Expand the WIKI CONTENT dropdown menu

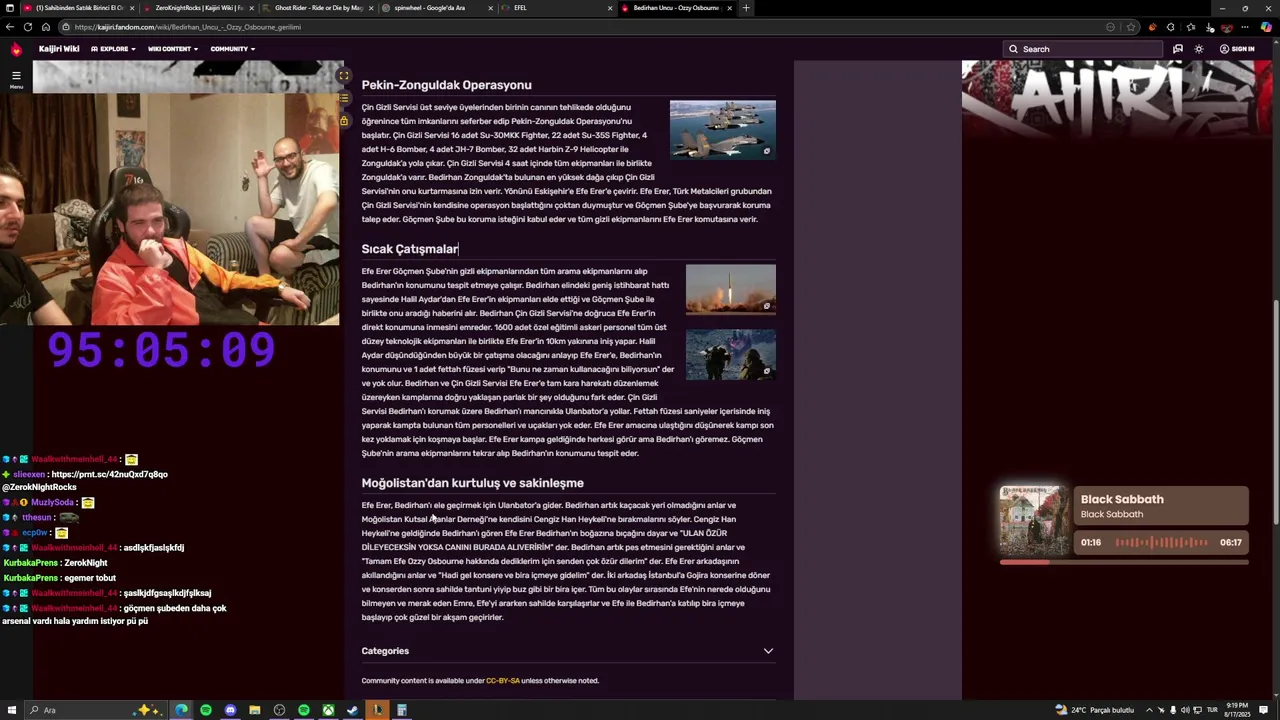[x=173, y=49]
